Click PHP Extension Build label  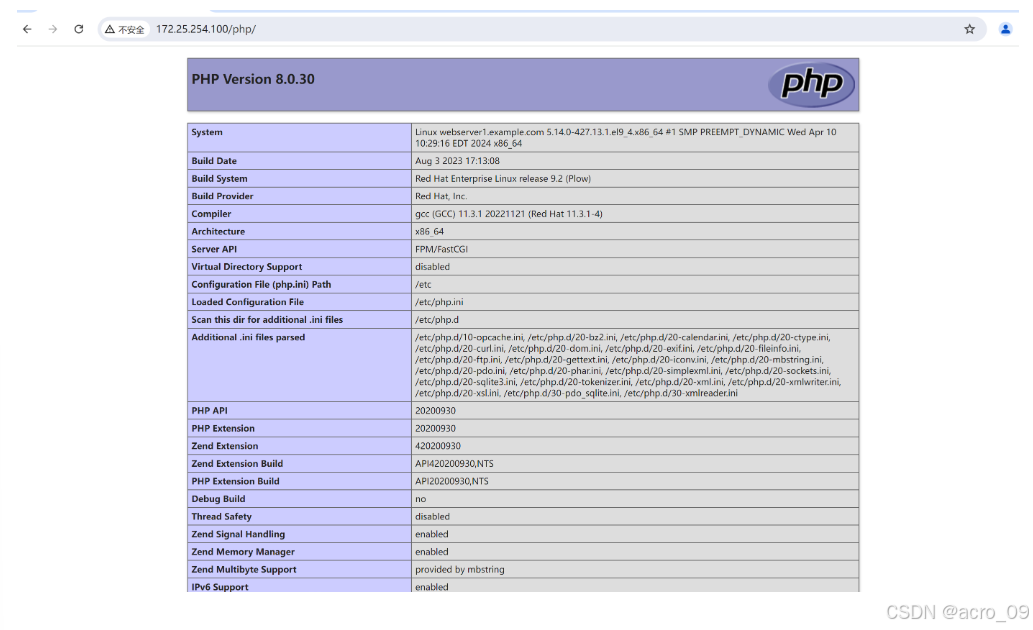pyautogui.click(x=235, y=482)
